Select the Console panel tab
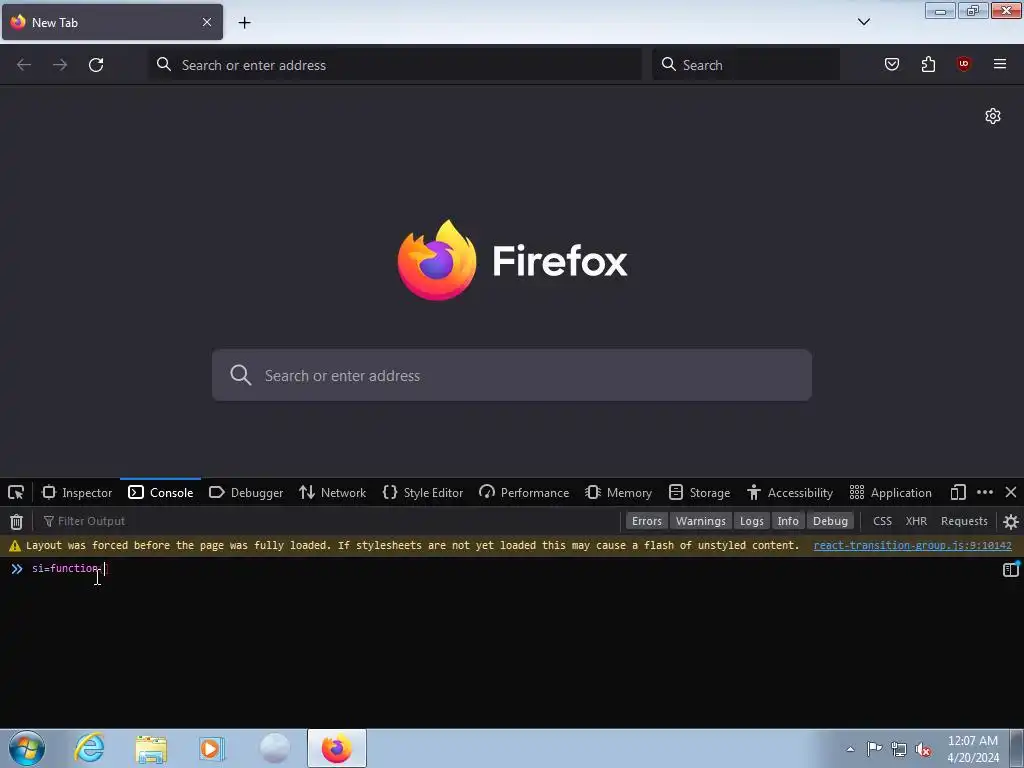1024x768 pixels. coord(161,492)
